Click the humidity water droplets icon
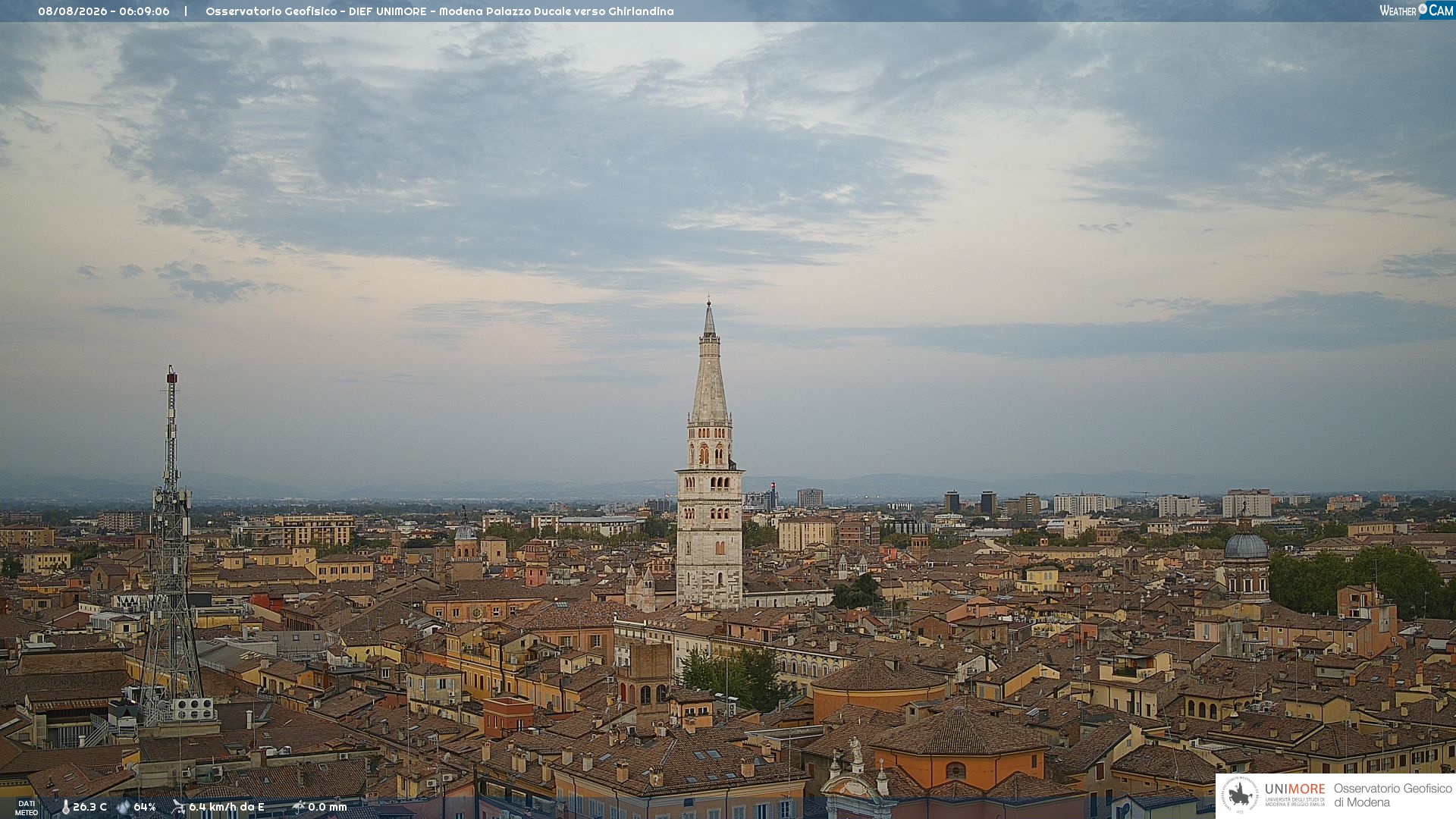Image resolution: width=1456 pixels, height=819 pixels. coord(123,807)
